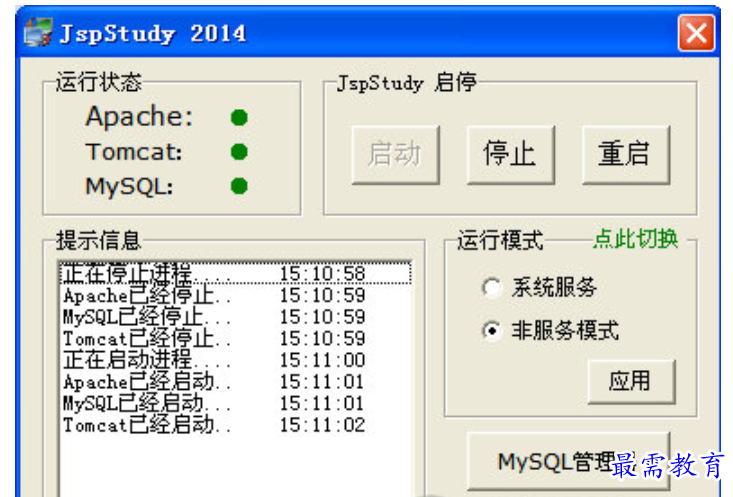Viewport: 733px width, 497px height.
Task: Click the disabled 启动 button
Action: click(x=395, y=154)
